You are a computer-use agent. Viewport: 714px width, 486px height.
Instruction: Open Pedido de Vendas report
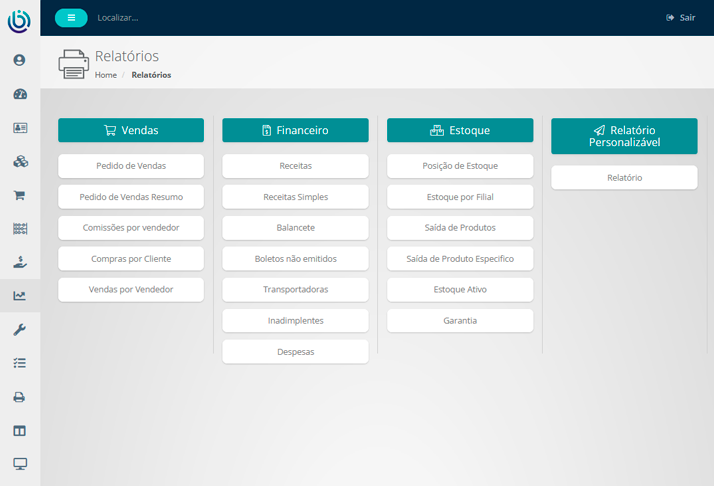tap(131, 166)
